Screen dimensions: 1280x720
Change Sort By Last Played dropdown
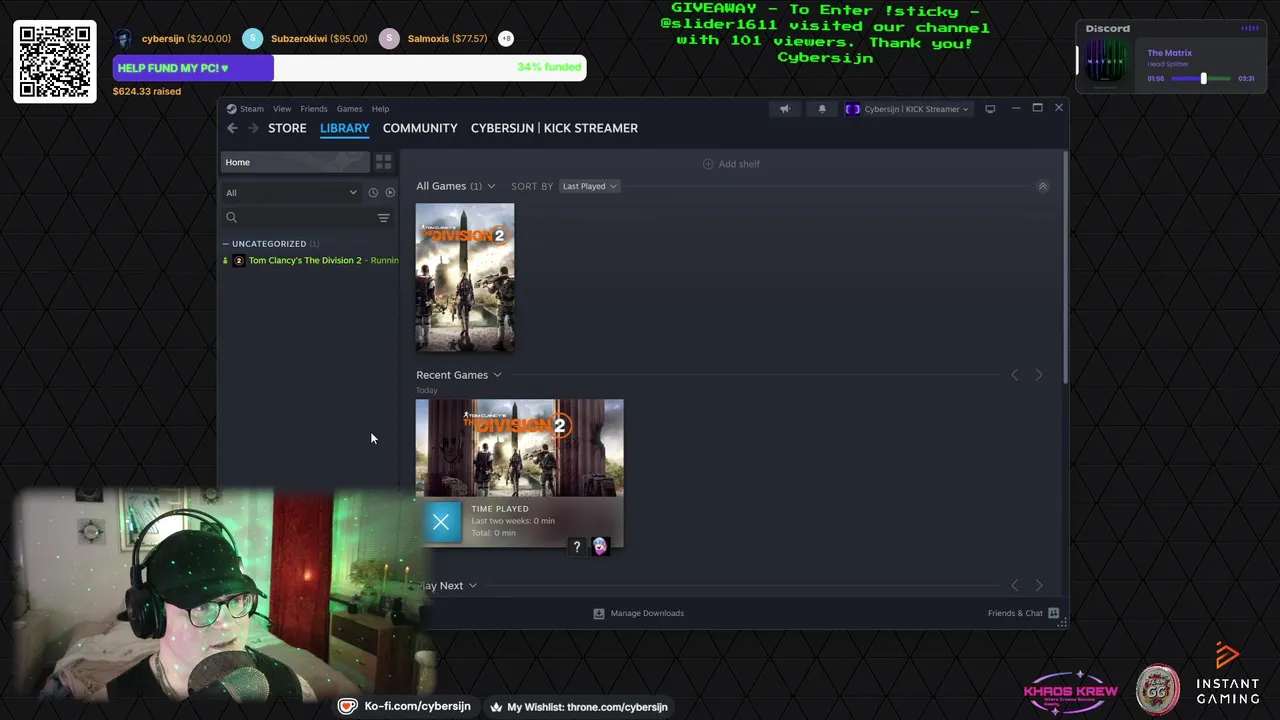[589, 186]
